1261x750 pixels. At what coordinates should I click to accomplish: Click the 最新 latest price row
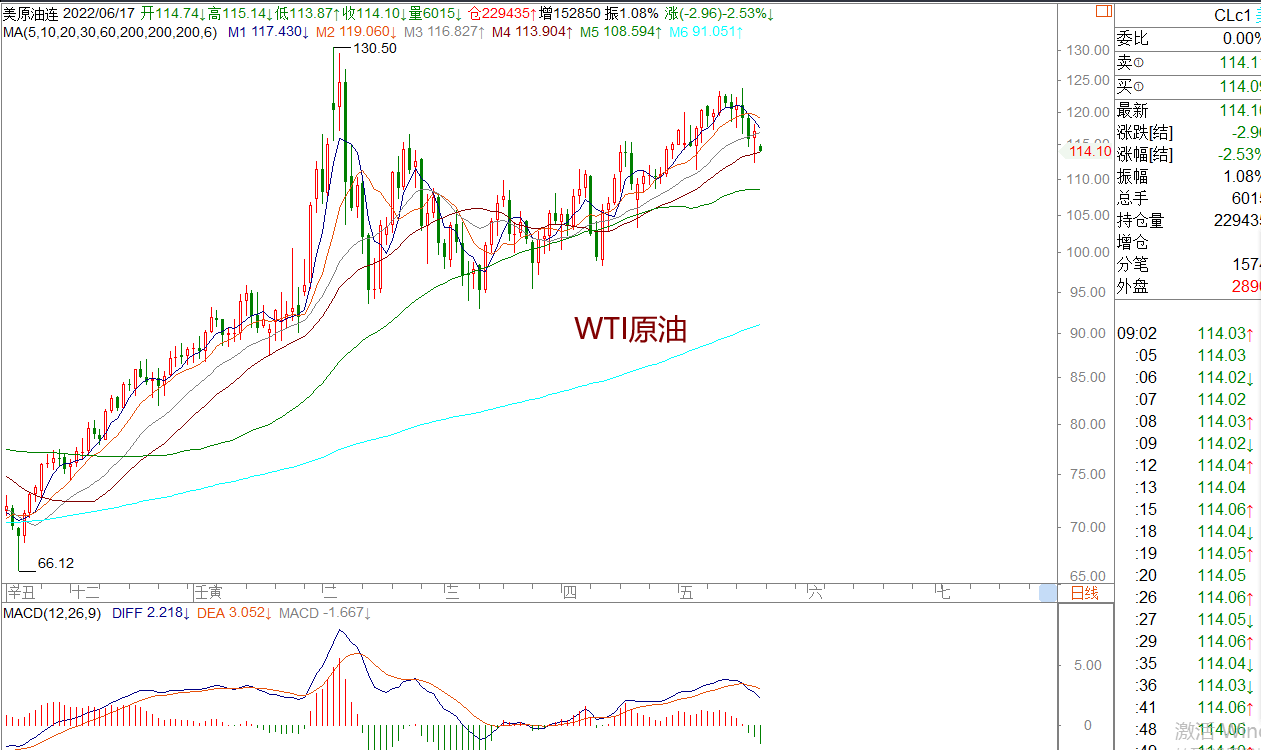[1188, 110]
